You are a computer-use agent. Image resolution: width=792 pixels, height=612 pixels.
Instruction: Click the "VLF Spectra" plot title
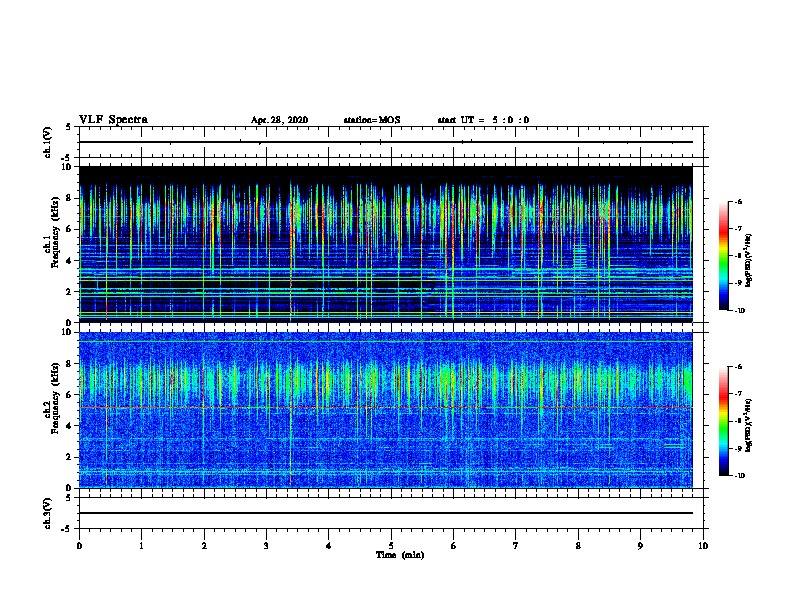[113, 120]
